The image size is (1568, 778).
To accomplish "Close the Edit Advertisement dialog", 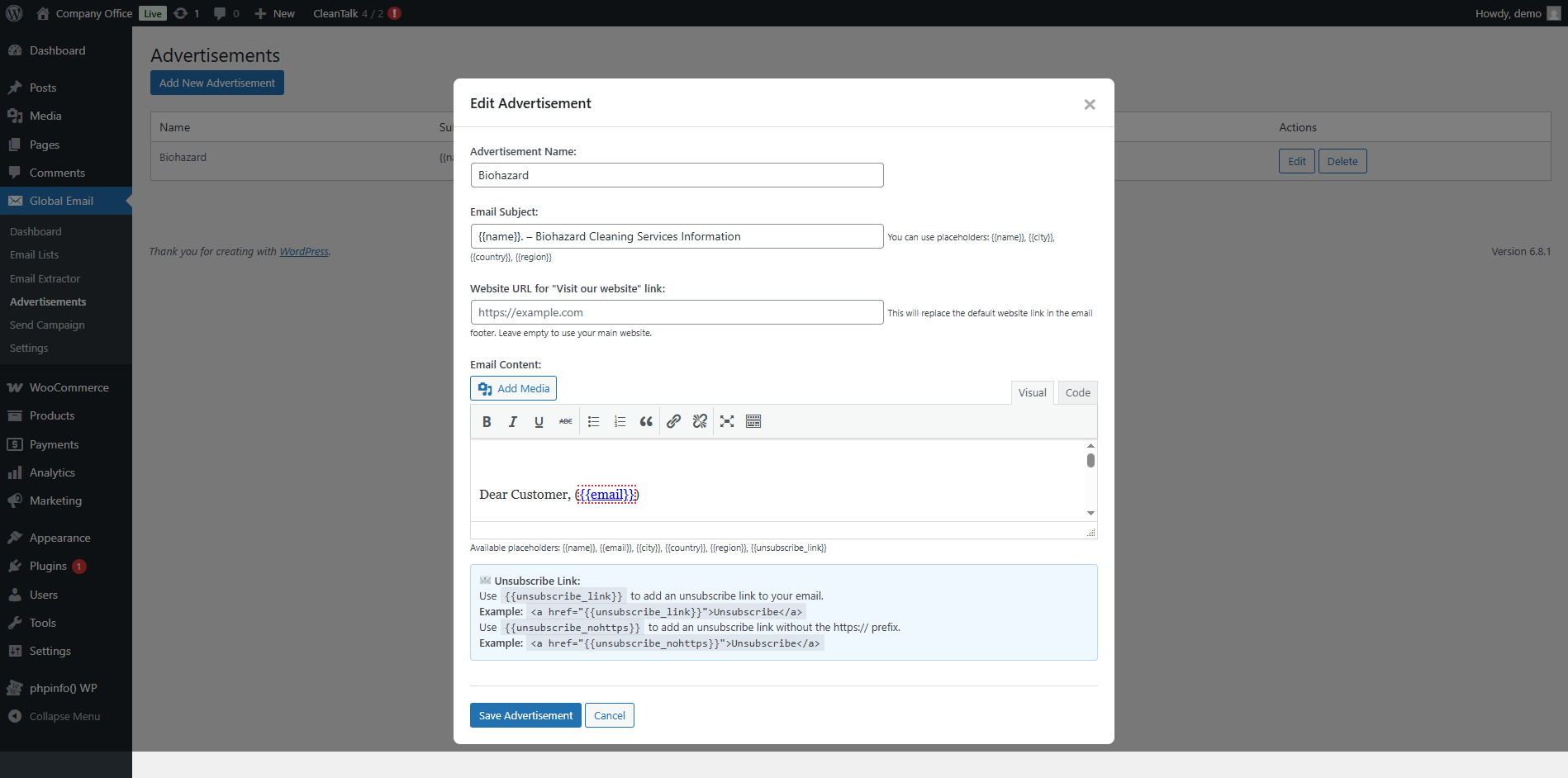I will (1090, 104).
